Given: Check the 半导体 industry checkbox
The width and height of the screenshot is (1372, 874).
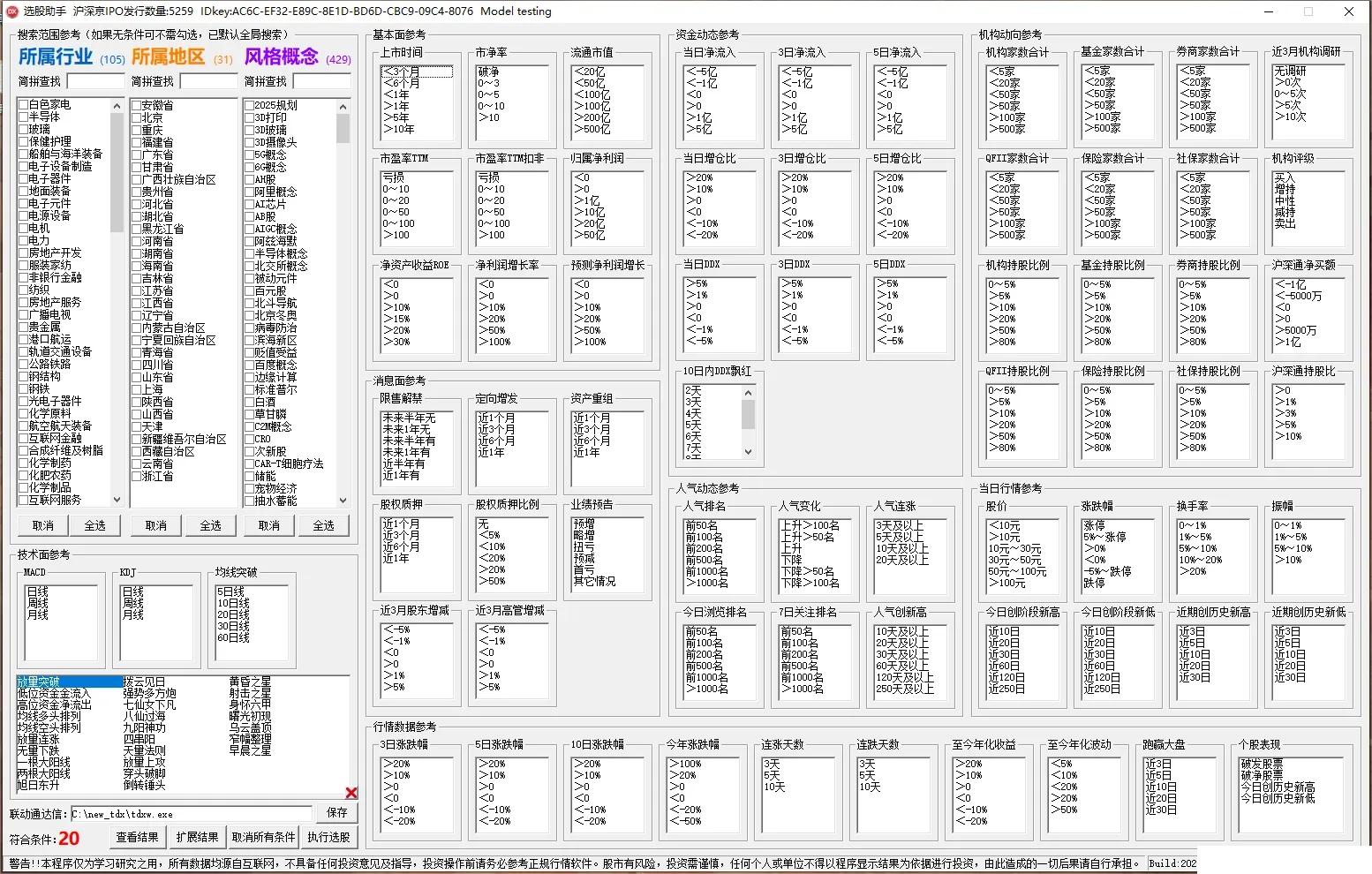Looking at the screenshot, I should [24, 117].
